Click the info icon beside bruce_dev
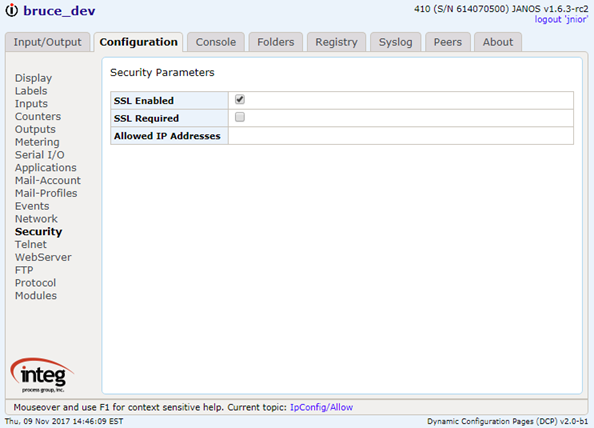This screenshot has width=594, height=428. point(11,10)
